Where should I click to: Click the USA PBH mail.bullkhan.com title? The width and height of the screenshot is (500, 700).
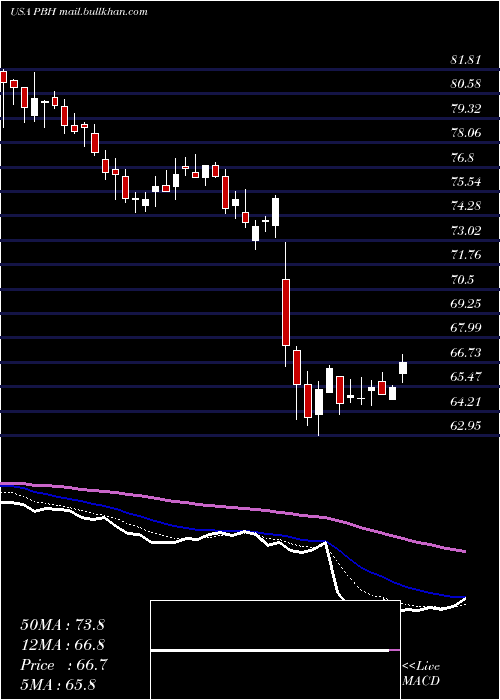(79, 12)
